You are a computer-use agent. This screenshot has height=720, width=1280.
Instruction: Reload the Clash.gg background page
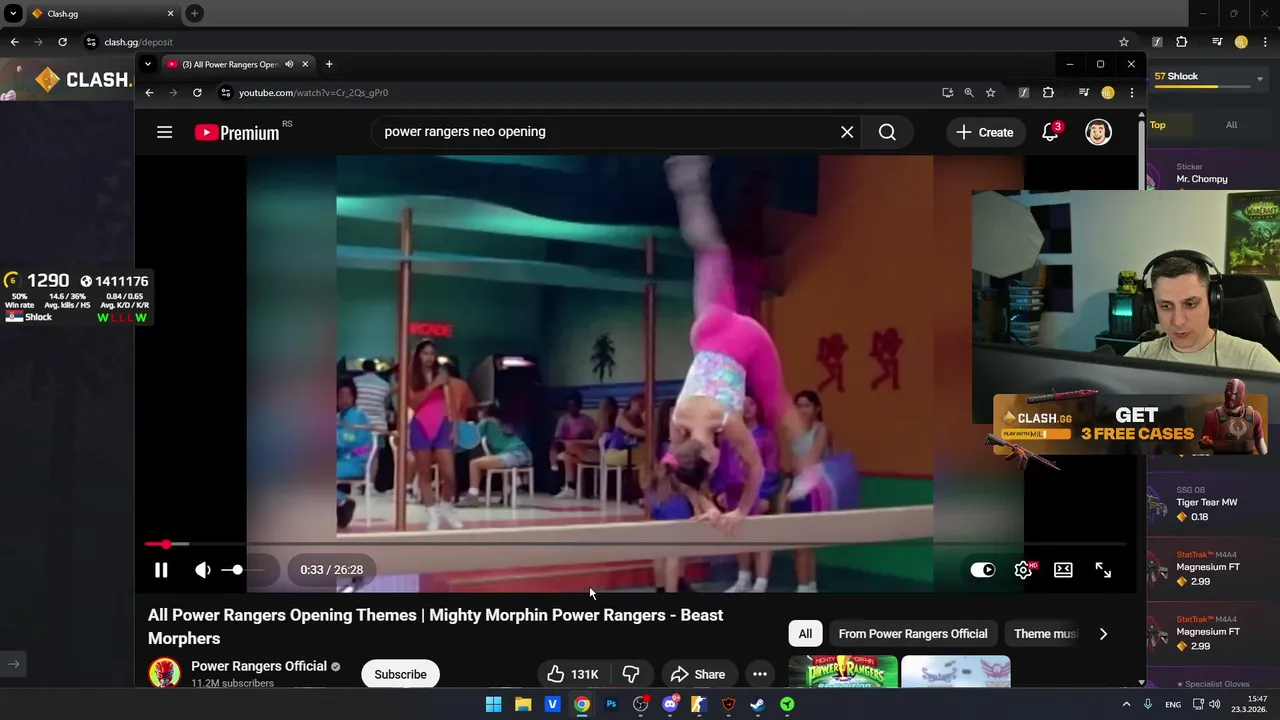(62, 42)
